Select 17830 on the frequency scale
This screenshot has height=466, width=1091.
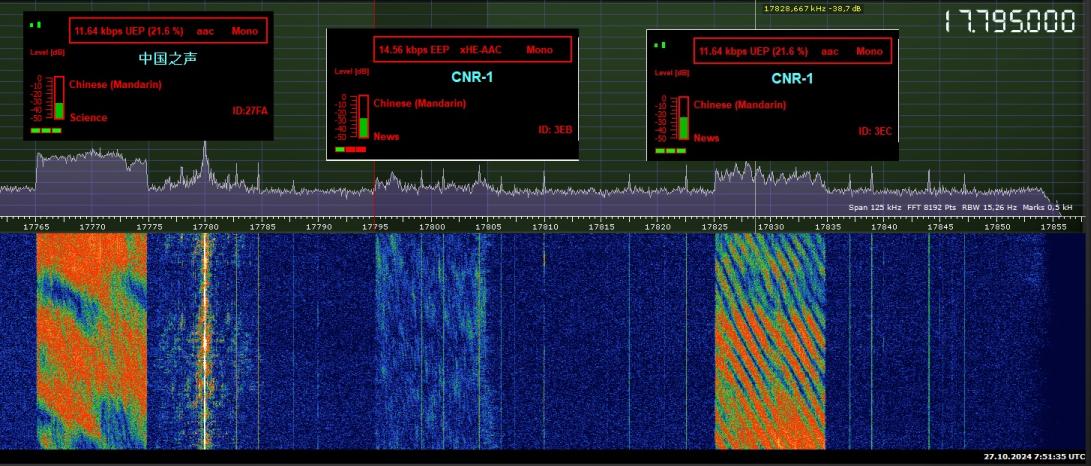click(x=772, y=227)
